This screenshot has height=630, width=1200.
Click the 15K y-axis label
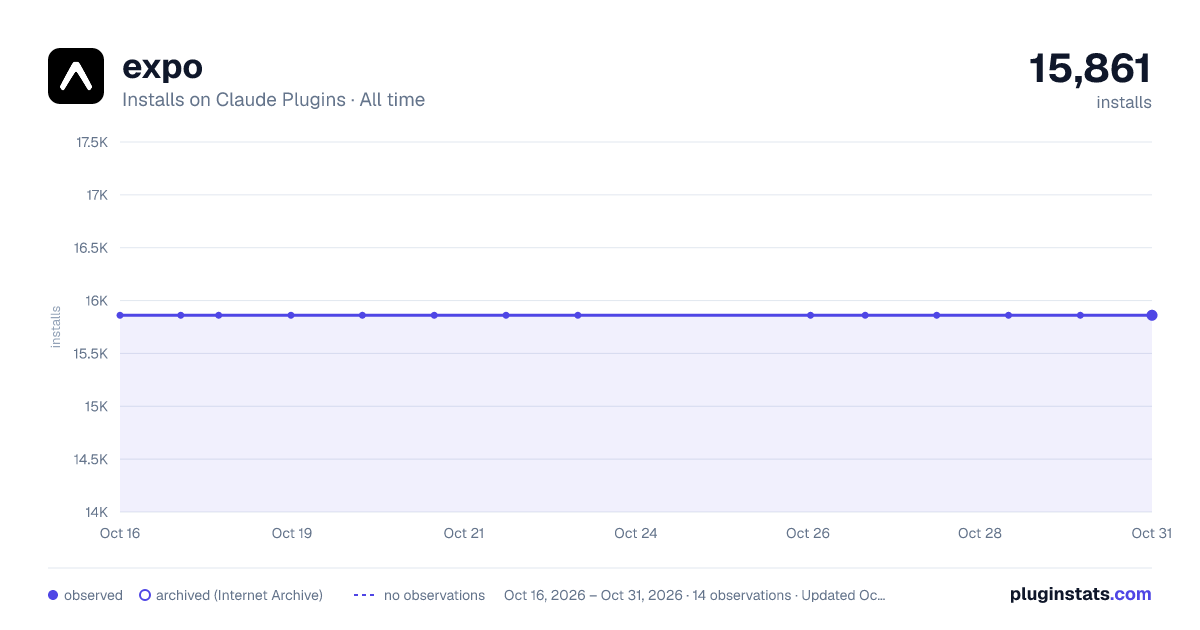(96, 407)
